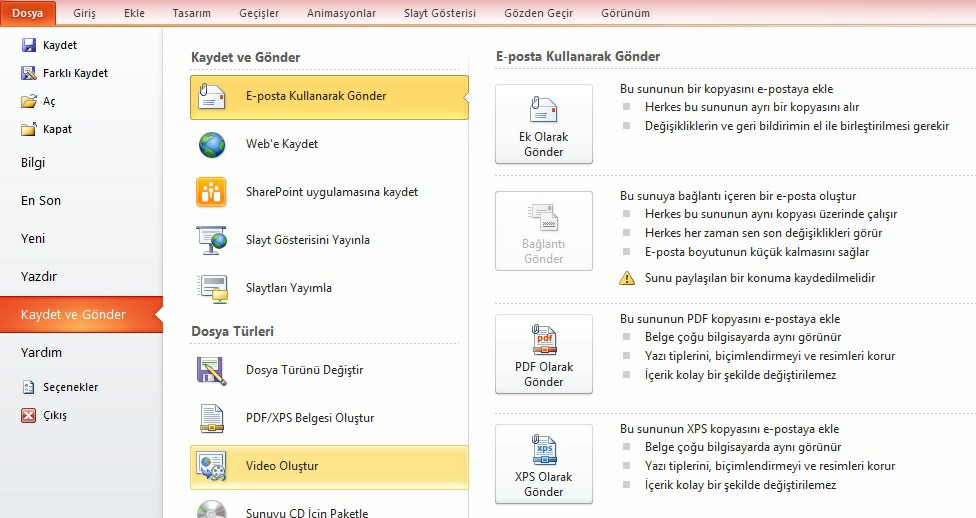Switch to the Animasyonlar tab
Image resolution: width=976 pixels, height=518 pixels.
tap(341, 13)
